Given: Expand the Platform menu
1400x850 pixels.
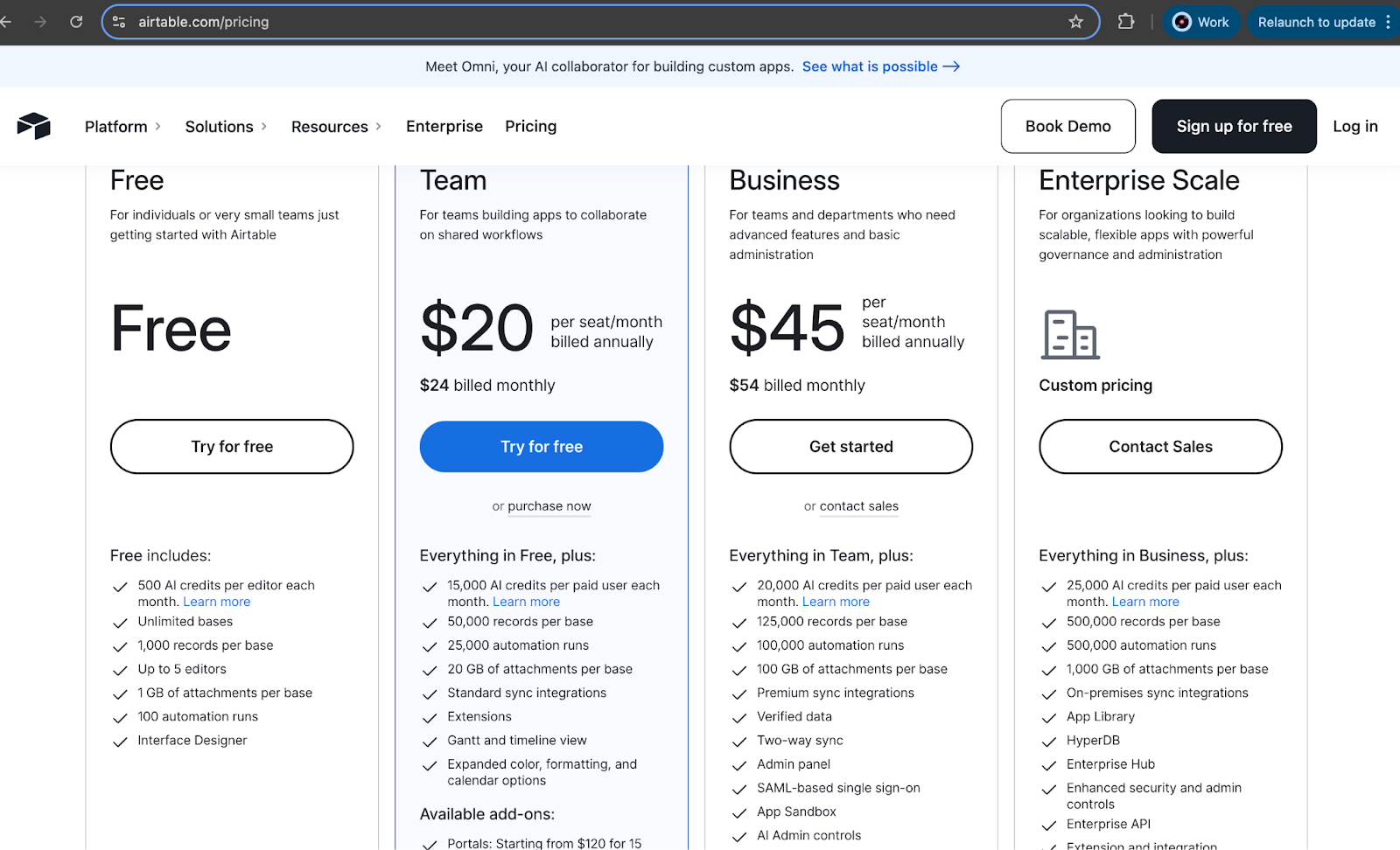Looking at the screenshot, I should point(123,127).
